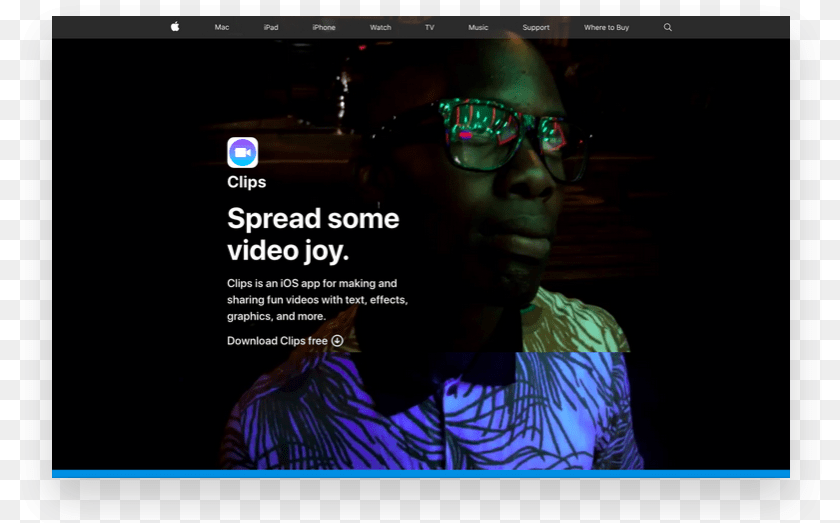The height and width of the screenshot is (523, 840).
Task: Click the 'Spread some video joy.' headline
Action: point(313,234)
